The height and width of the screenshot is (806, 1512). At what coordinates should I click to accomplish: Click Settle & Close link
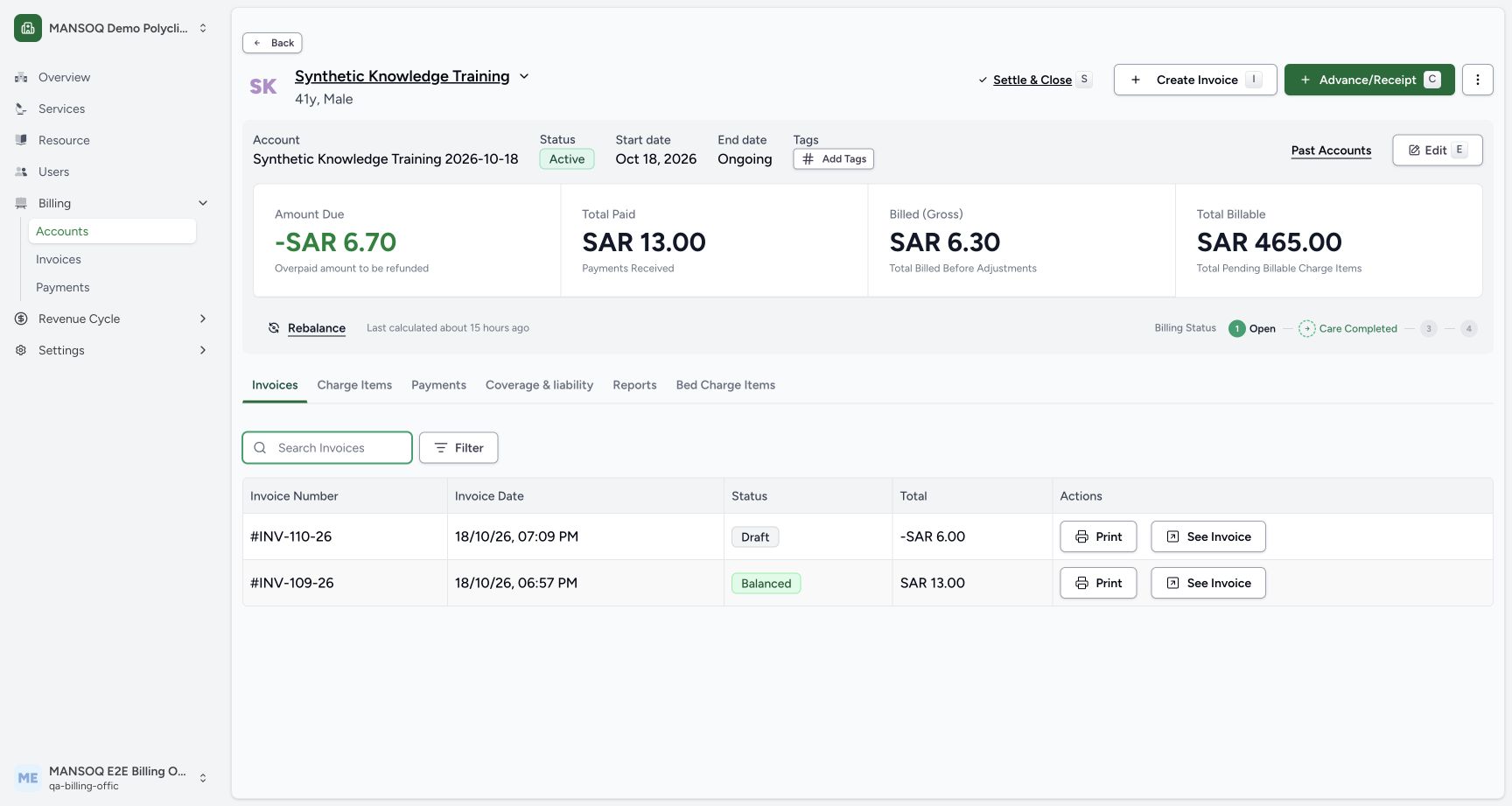click(1032, 80)
